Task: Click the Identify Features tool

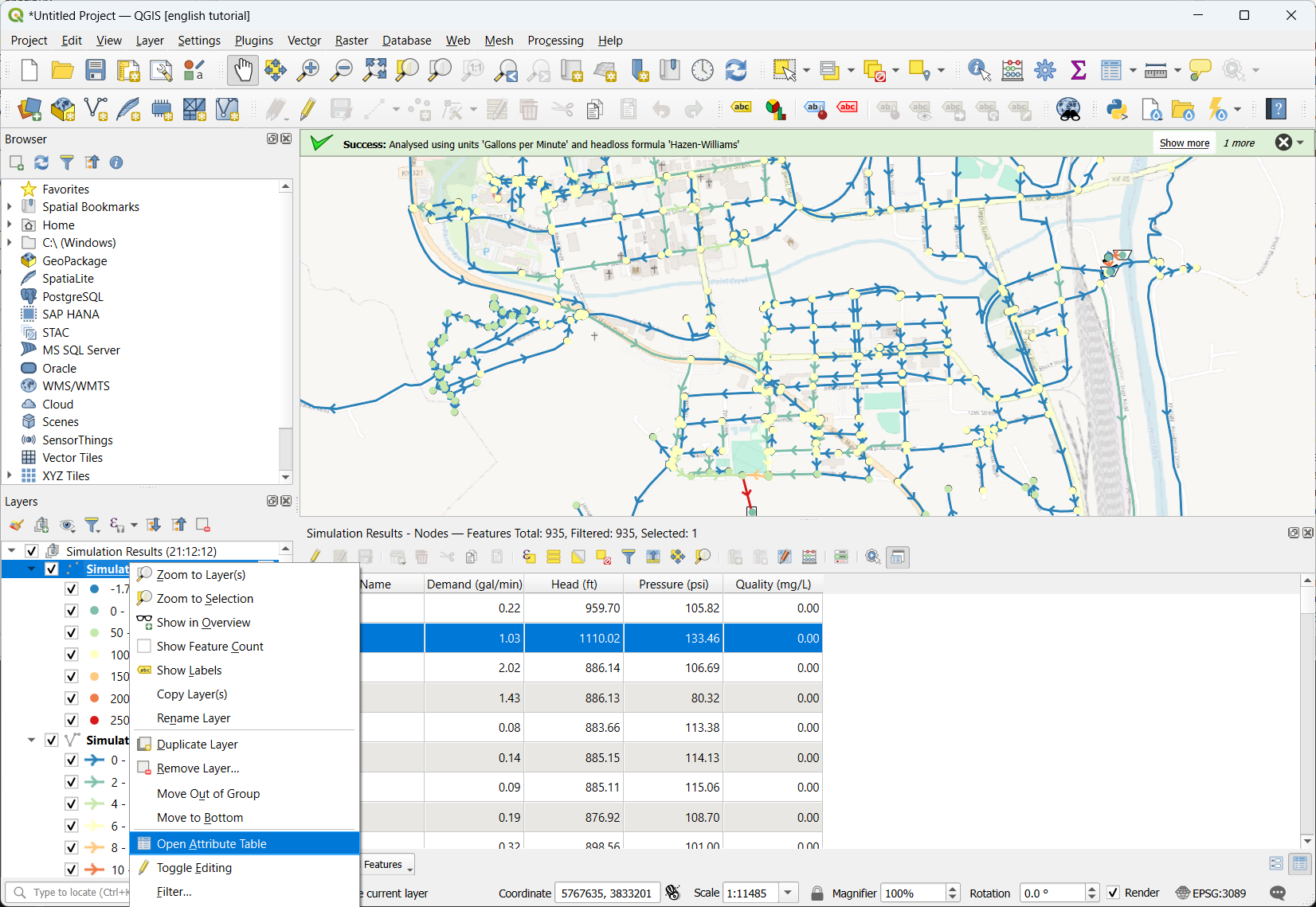Action: [x=979, y=70]
